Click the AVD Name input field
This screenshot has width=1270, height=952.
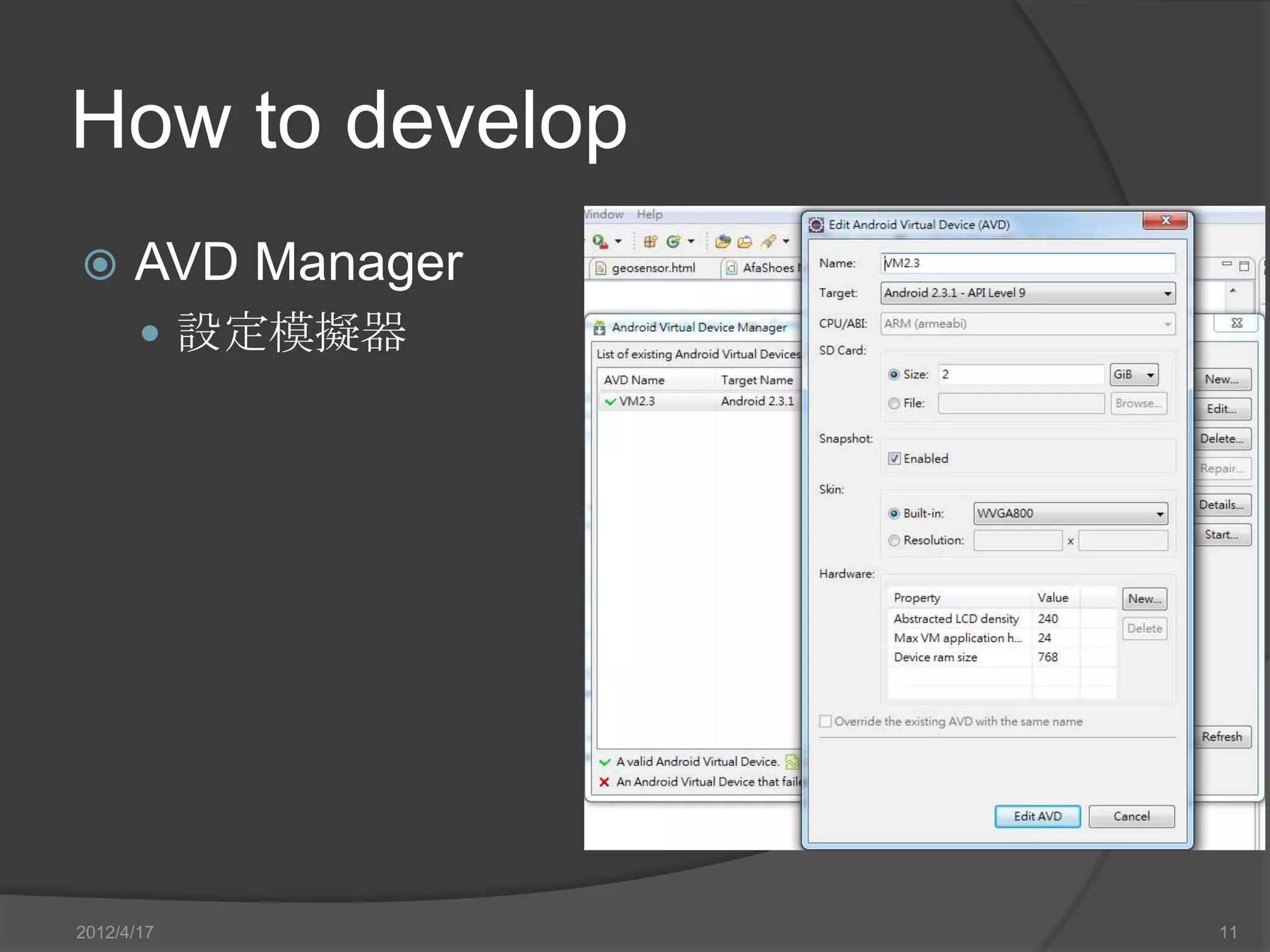[x=1028, y=263]
